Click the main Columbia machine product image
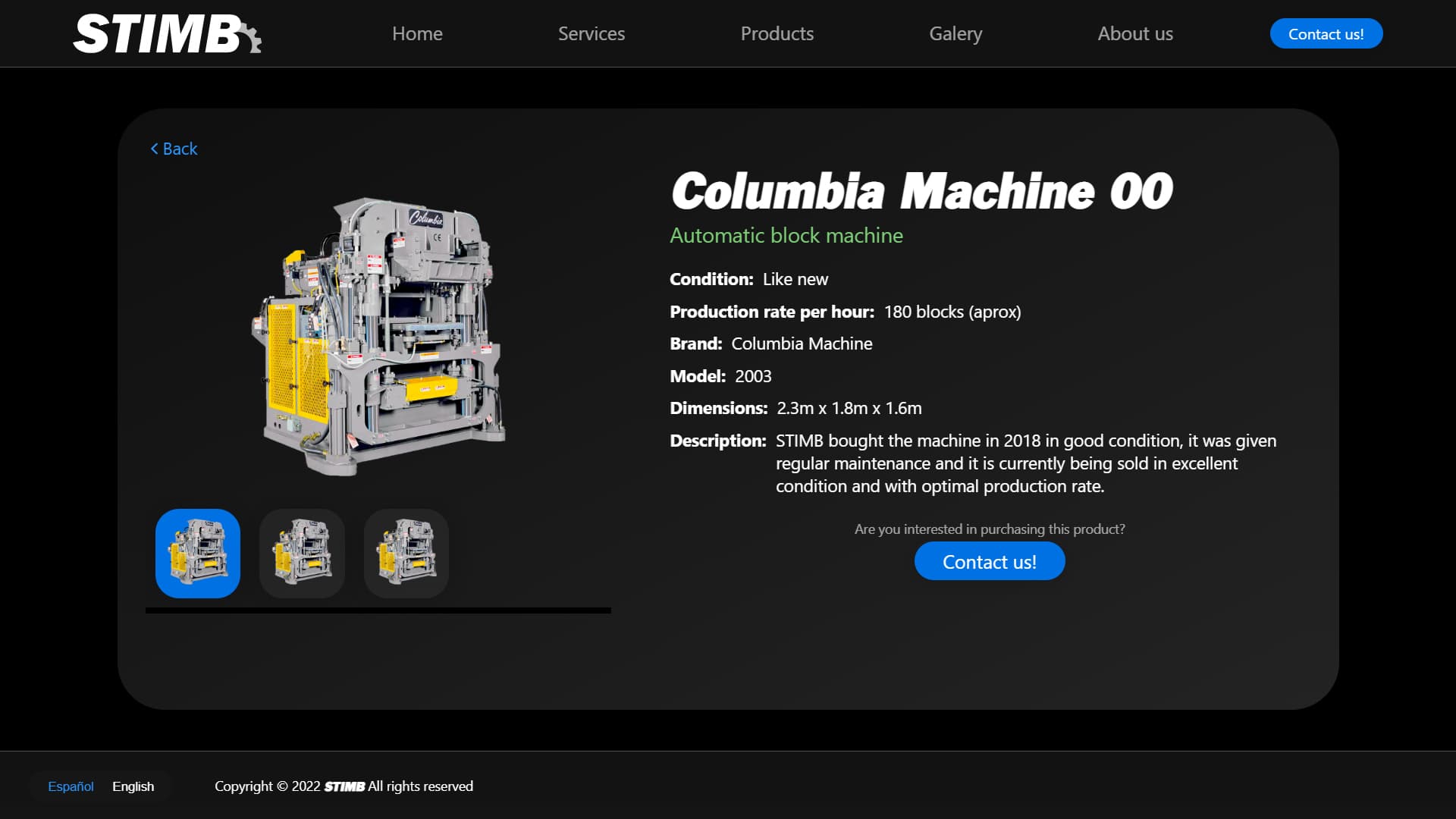The width and height of the screenshot is (1456, 819). pos(378,337)
